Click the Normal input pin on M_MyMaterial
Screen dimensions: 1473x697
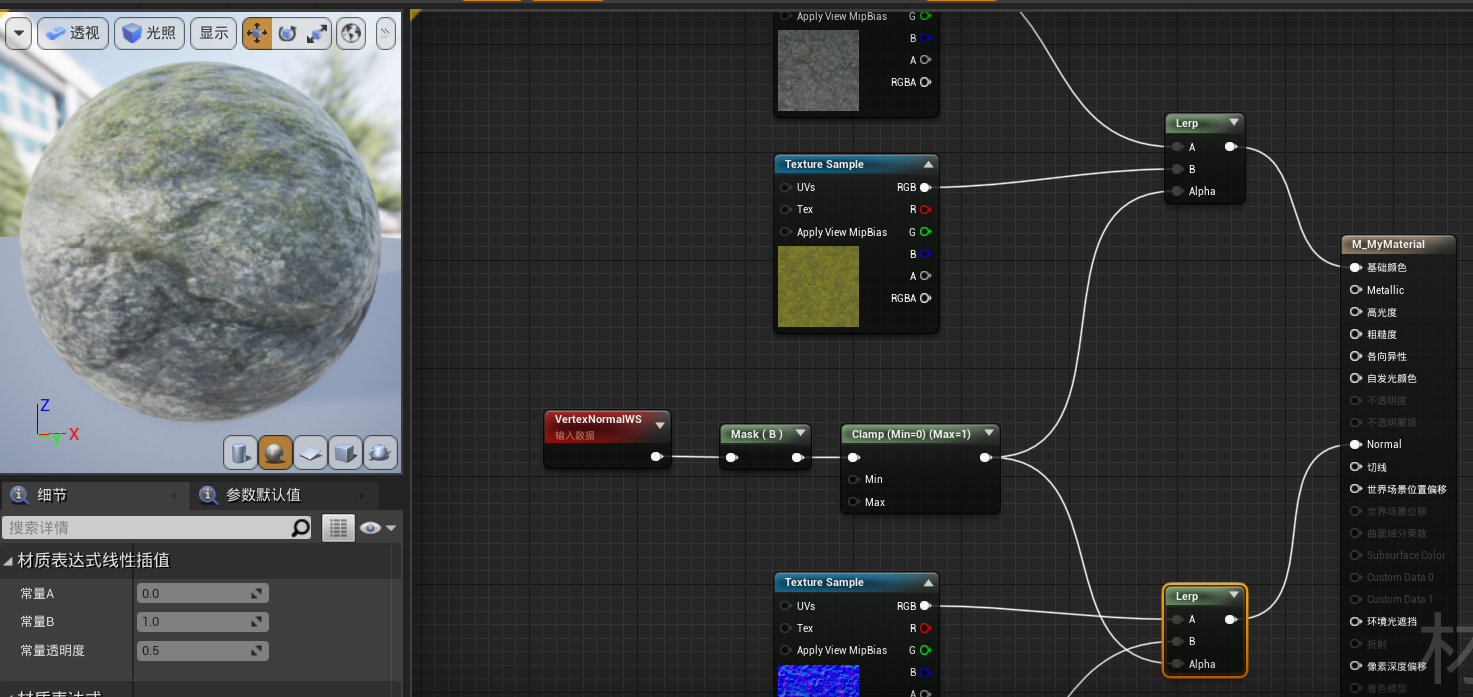coord(1355,444)
